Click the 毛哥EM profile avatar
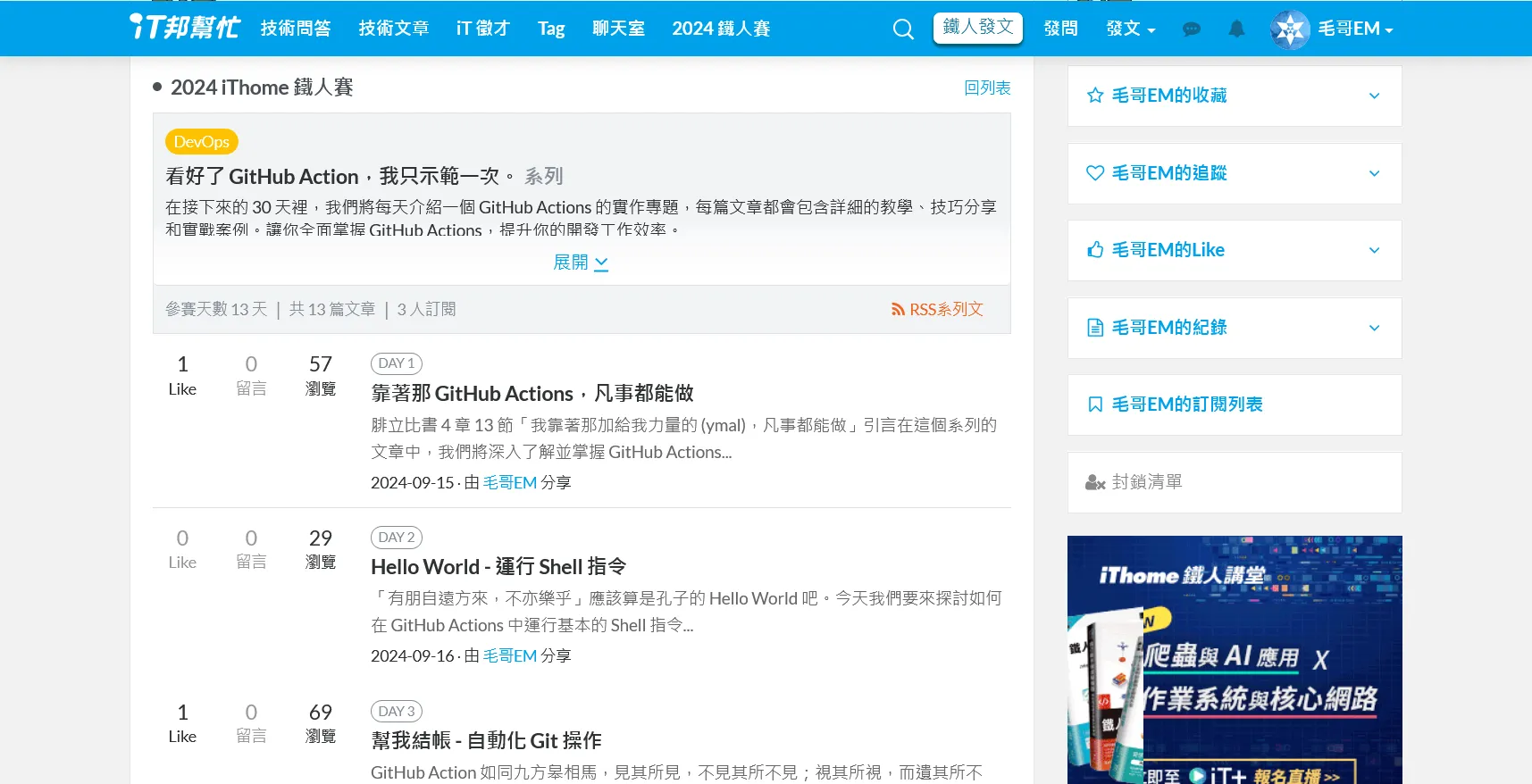The height and width of the screenshot is (784, 1532). coord(1290,29)
